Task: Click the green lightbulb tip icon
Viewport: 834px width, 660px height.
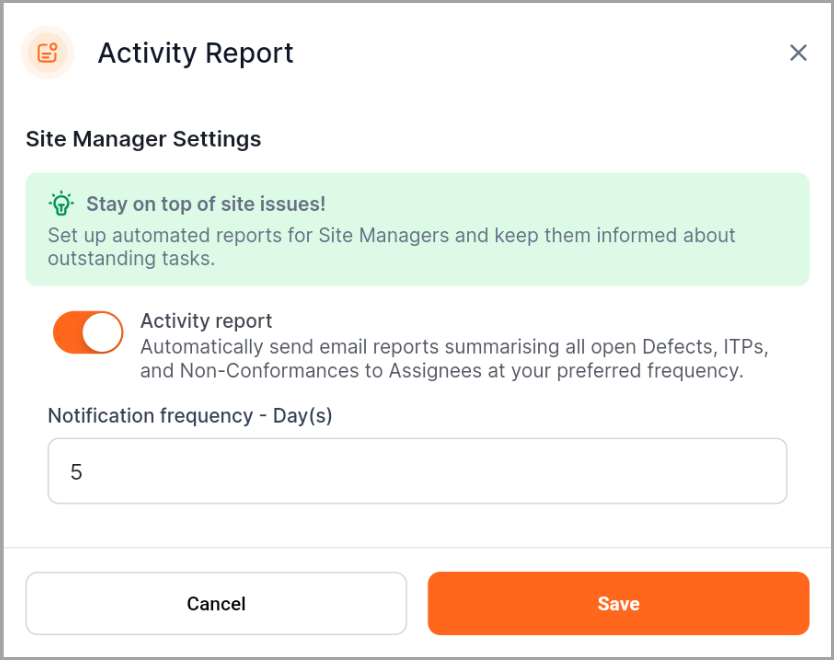Action: 61,204
